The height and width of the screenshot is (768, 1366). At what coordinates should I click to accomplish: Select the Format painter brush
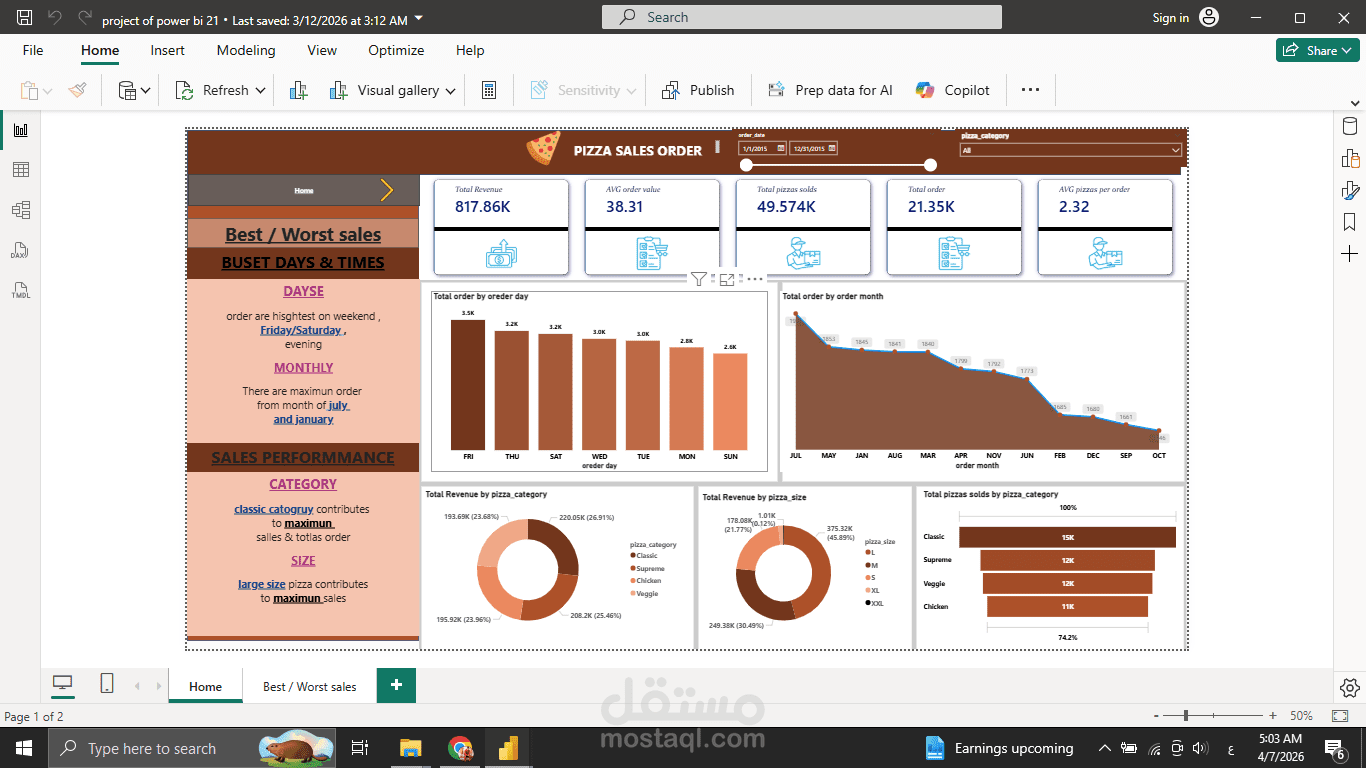[x=78, y=90]
